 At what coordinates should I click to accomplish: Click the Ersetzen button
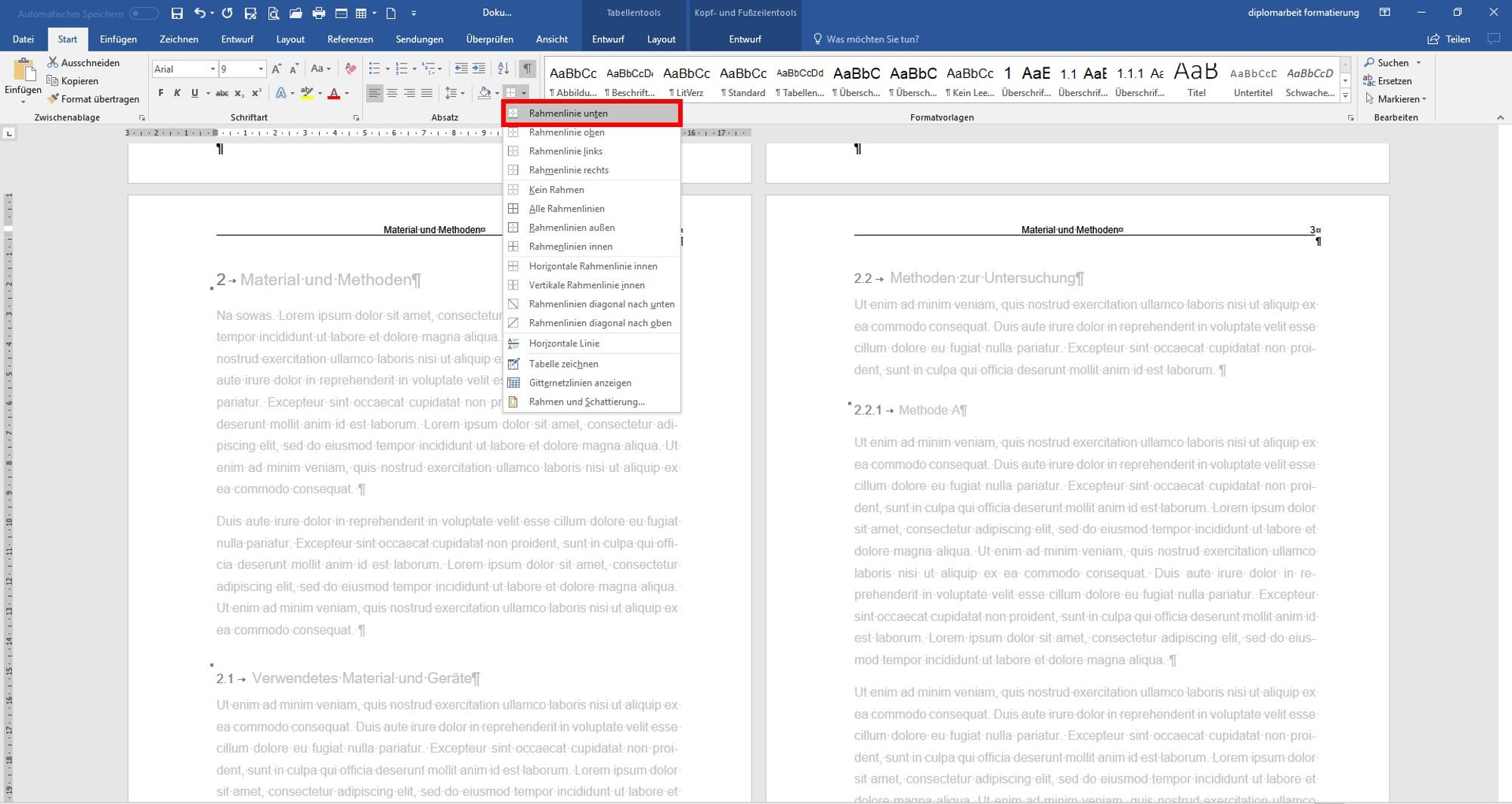(1388, 81)
